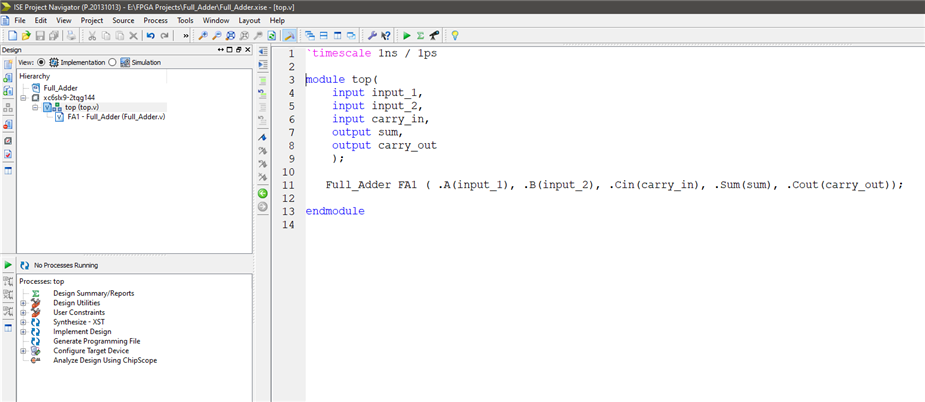Click the green back navigation circle icon
The width and height of the screenshot is (925, 402).
tap(263, 193)
